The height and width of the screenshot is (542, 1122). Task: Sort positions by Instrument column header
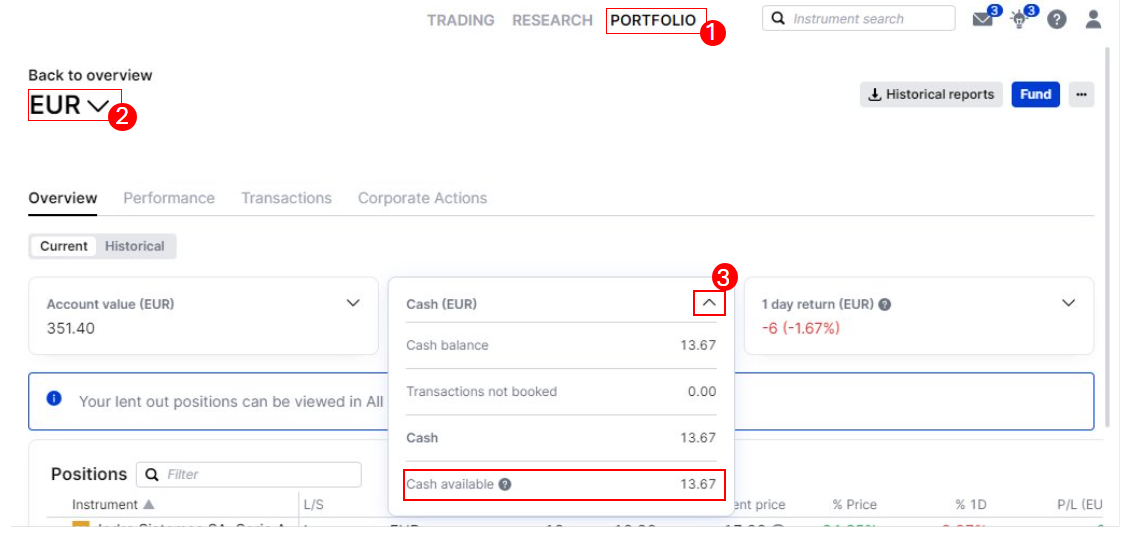105,505
